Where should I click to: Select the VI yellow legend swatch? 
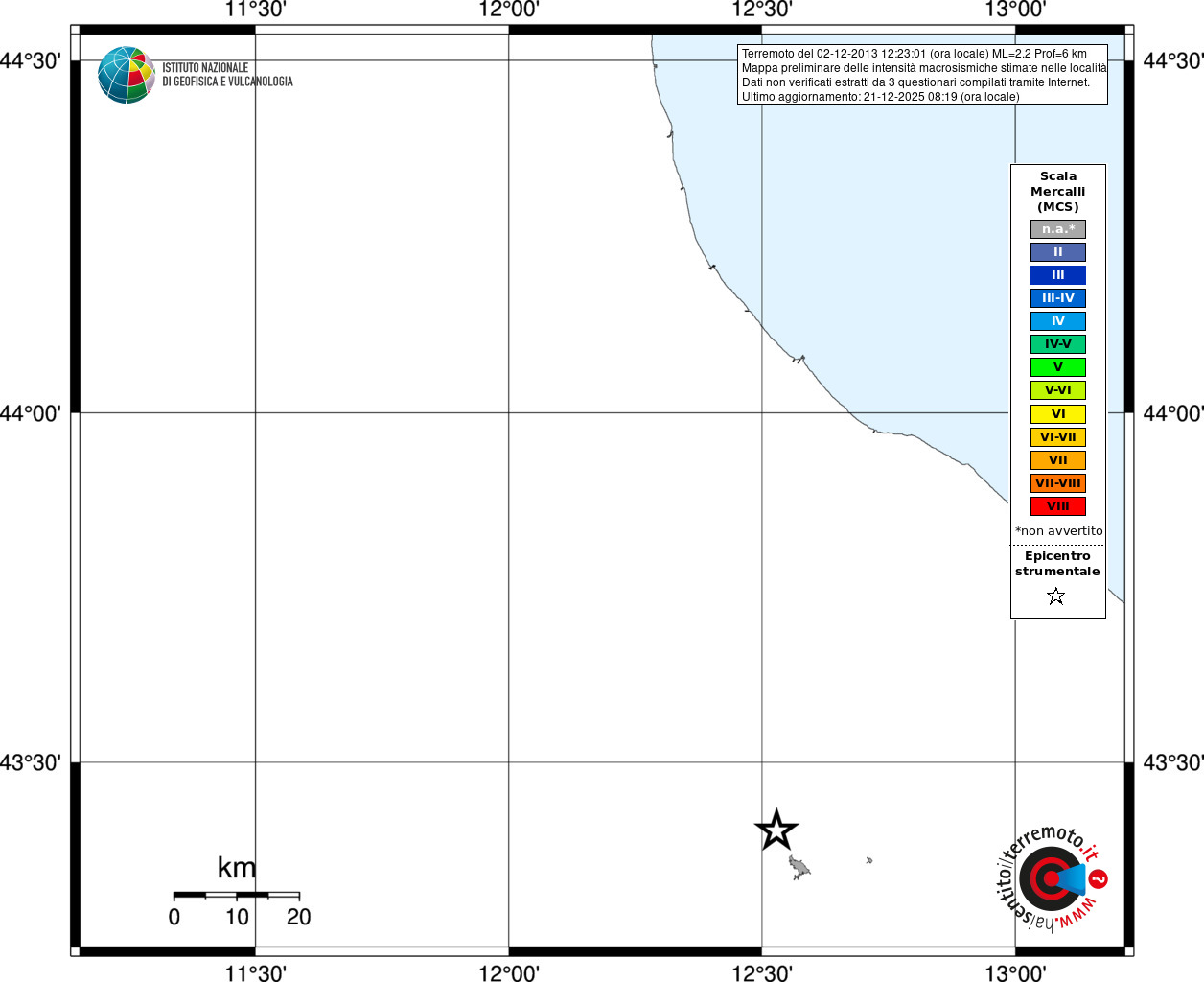[1058, 414]
